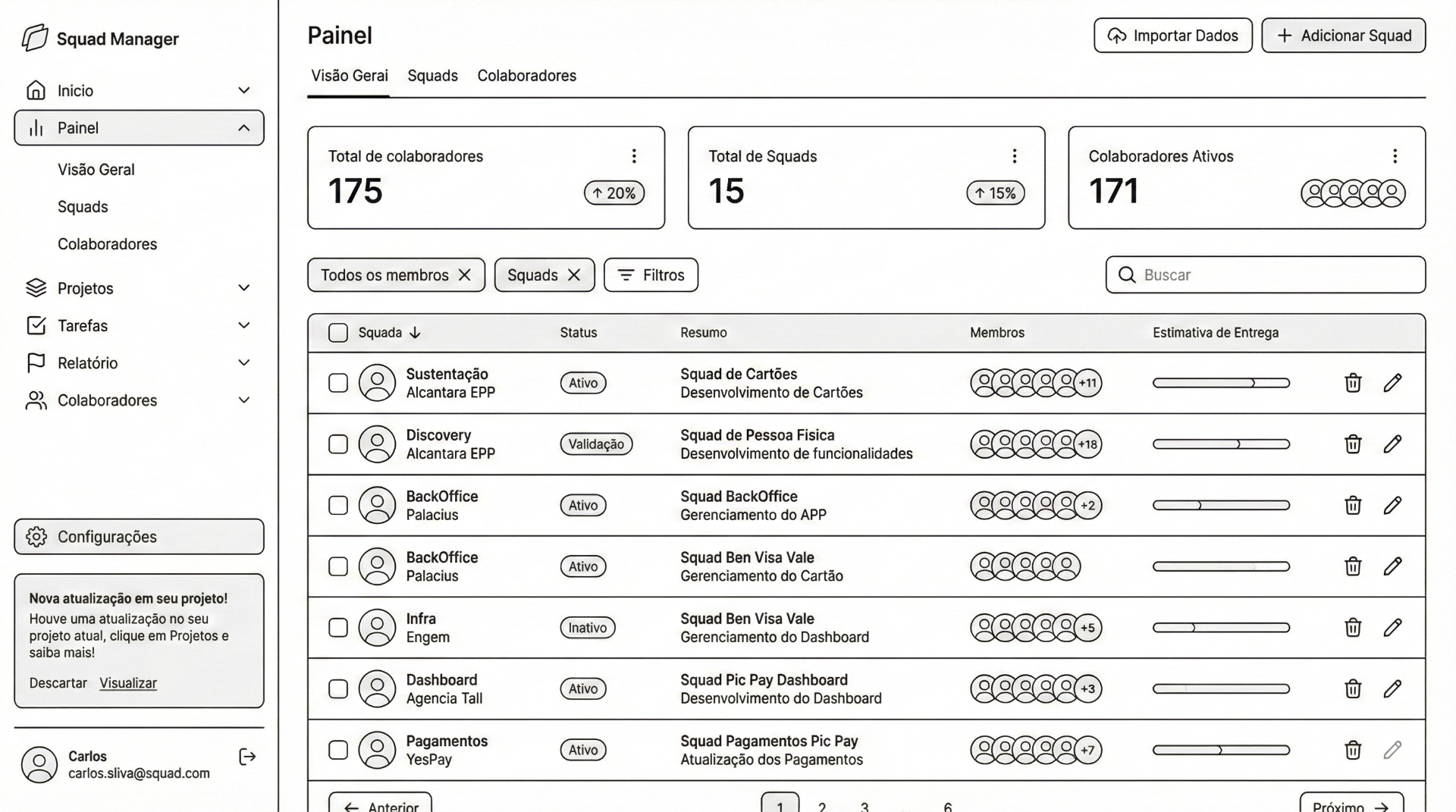Click the Visualizar link in notification
Image resolution: width=1456 pixels, height=812 pixels.
coord(127,683)
